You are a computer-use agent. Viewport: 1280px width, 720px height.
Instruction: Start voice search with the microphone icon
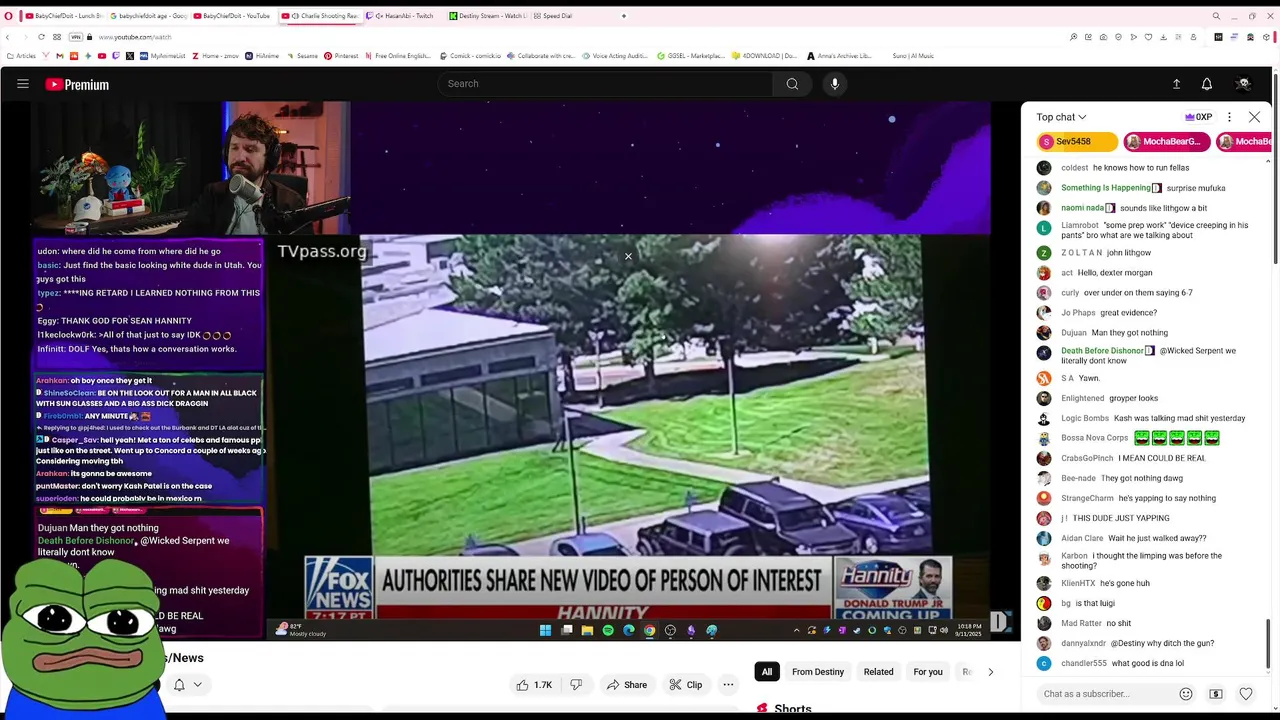[x=835, y=84]
